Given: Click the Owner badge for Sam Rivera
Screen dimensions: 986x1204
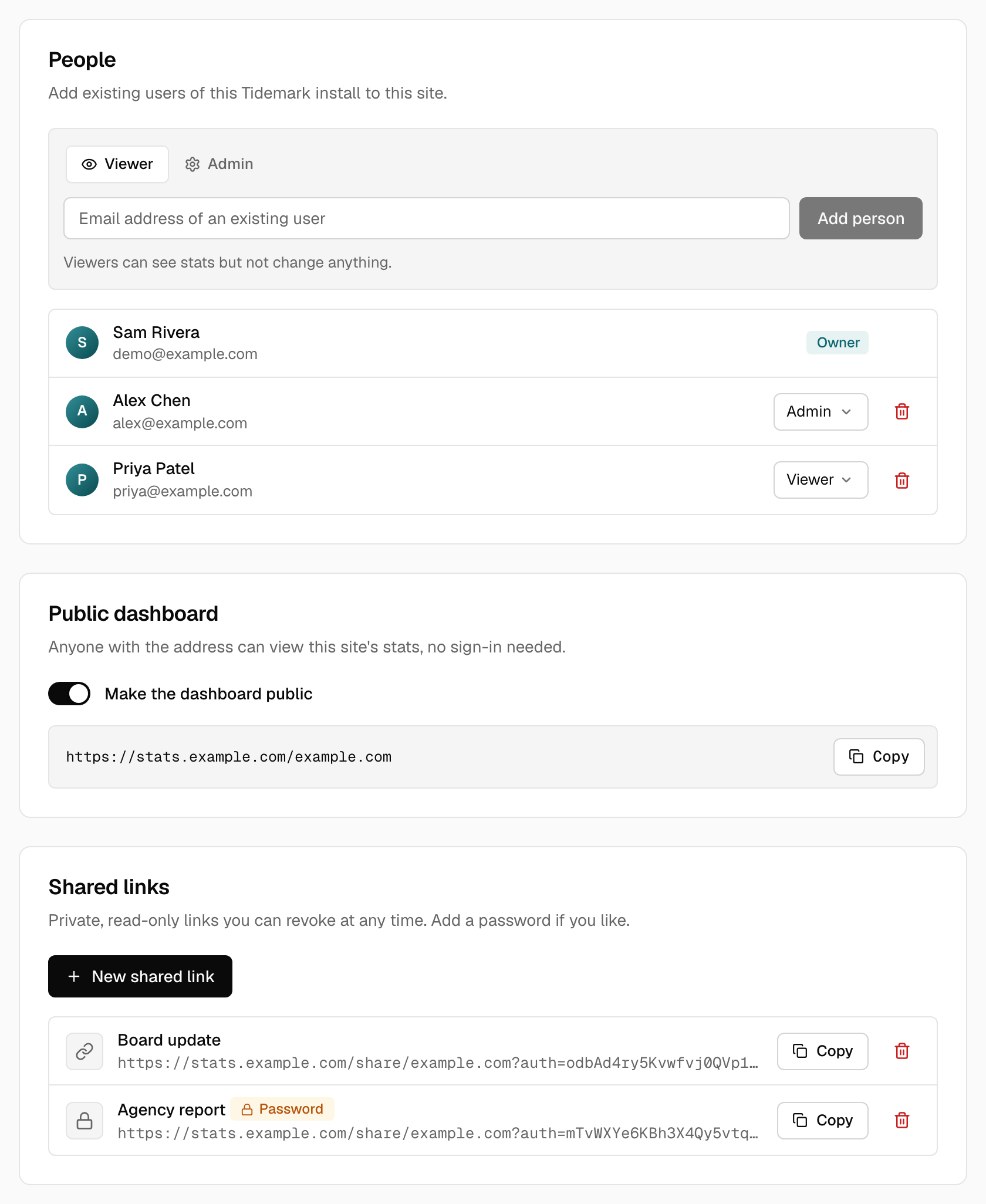Looking at the screenshot, I should coord(838,343).
